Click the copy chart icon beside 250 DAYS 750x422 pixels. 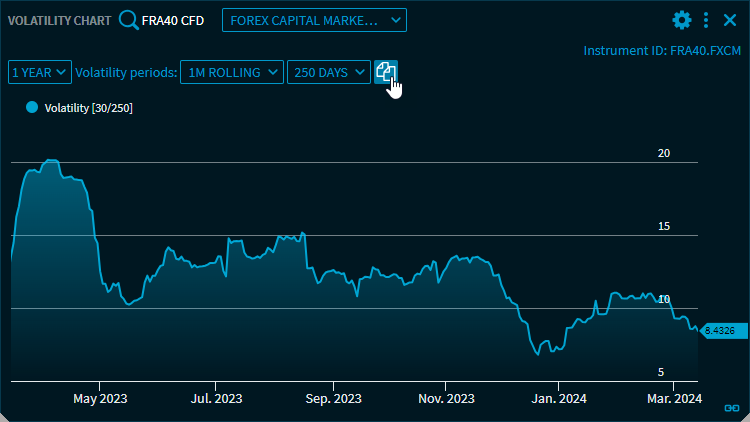coord(386,72)
